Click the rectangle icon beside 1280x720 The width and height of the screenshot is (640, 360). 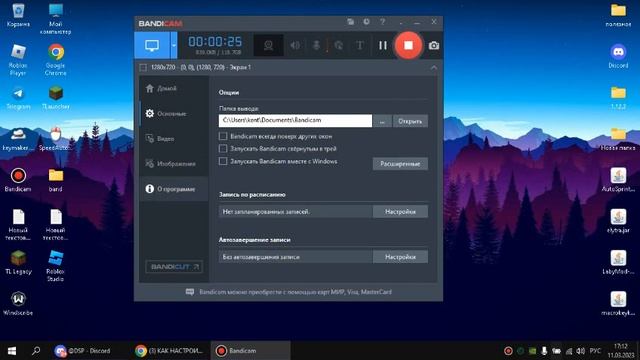click(x=143, y=67)
